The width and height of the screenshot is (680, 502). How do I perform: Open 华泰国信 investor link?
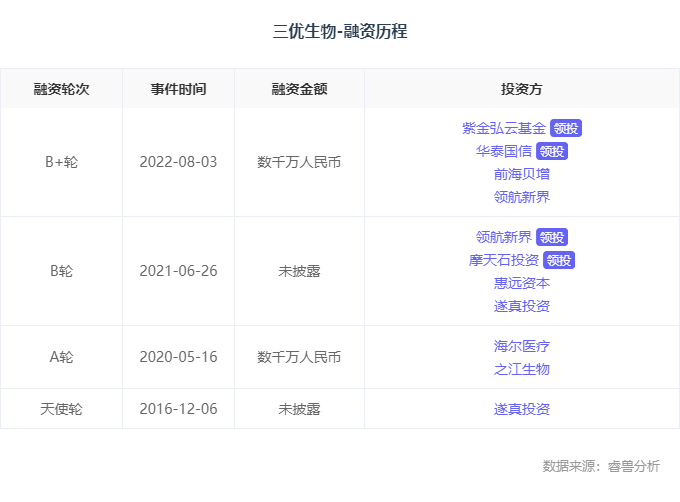point(504,151)
